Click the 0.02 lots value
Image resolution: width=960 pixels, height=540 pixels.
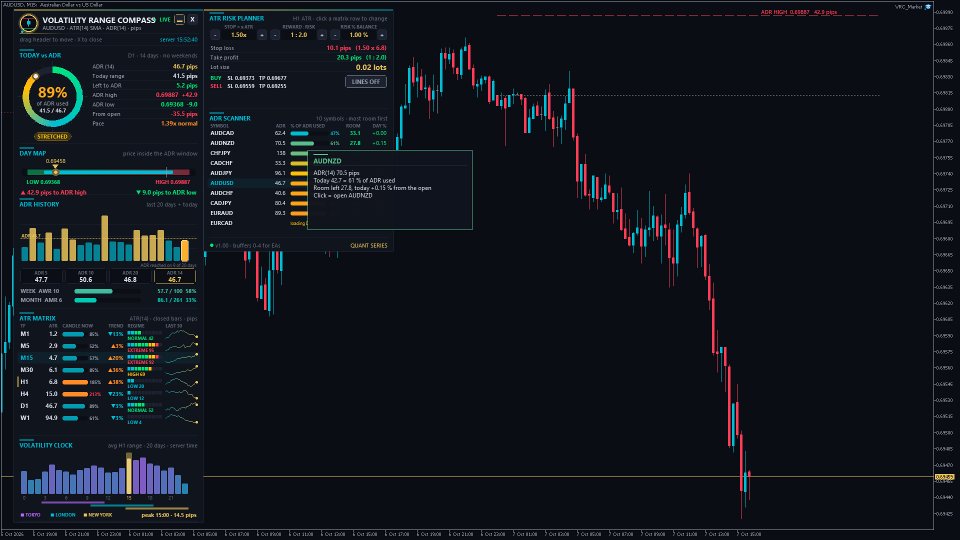coord(371,67)
